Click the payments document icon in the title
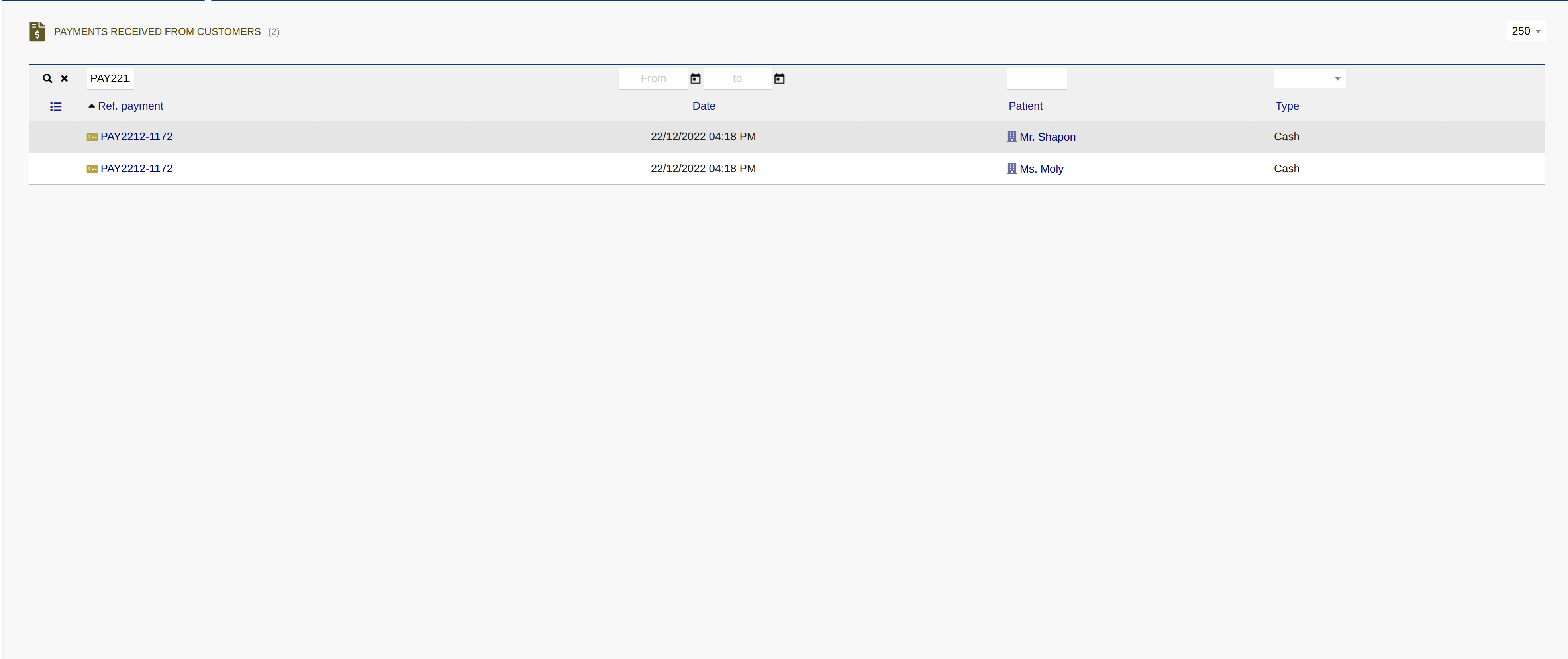The height and width of the screenshot is (659, 1568). click(37, 31)
